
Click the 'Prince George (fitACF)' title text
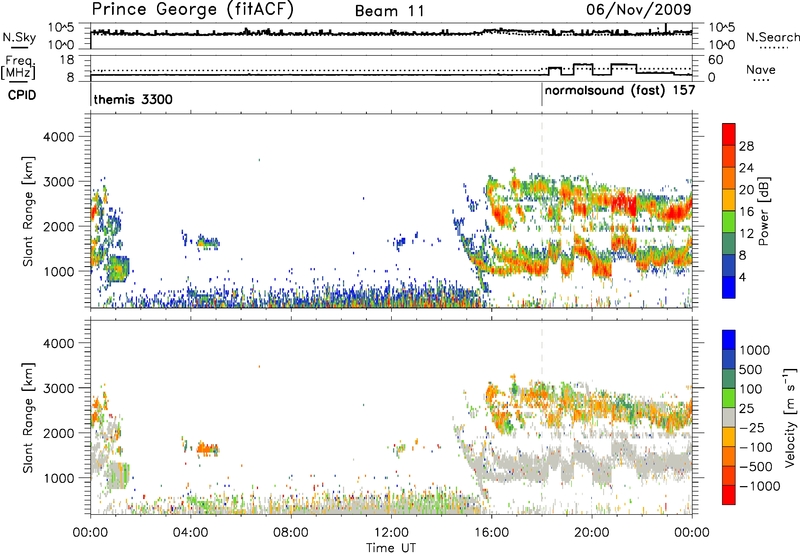(x=192, y=10)
